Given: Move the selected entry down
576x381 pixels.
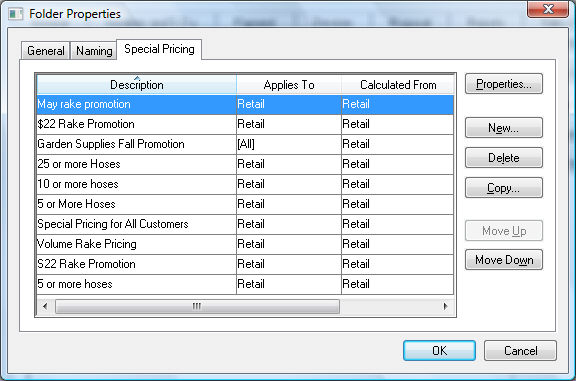Looking at the screenshot, I should coord(504,260).
